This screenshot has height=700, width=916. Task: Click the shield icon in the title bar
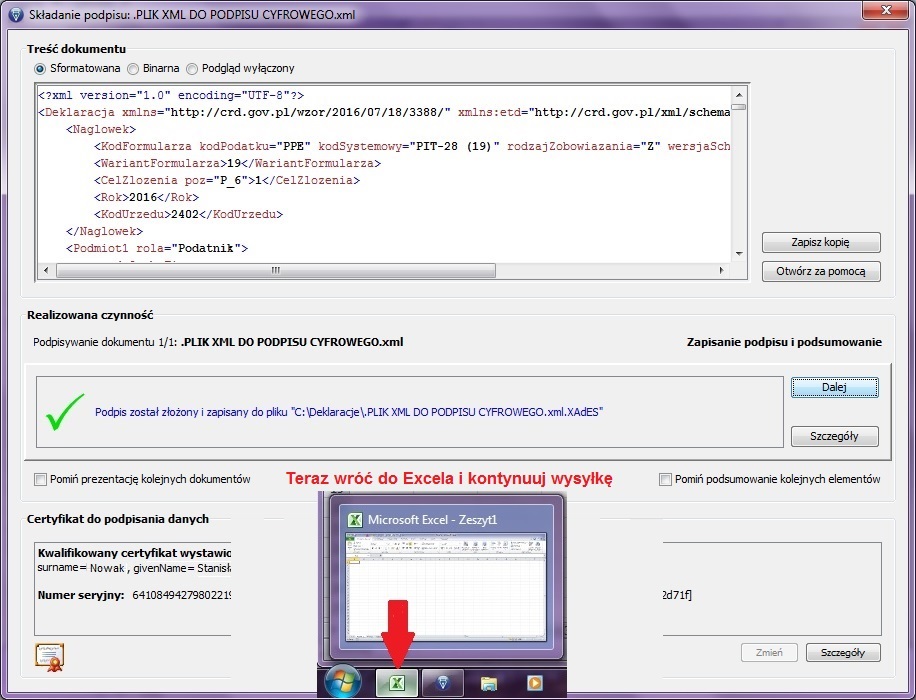pos(16,14)
